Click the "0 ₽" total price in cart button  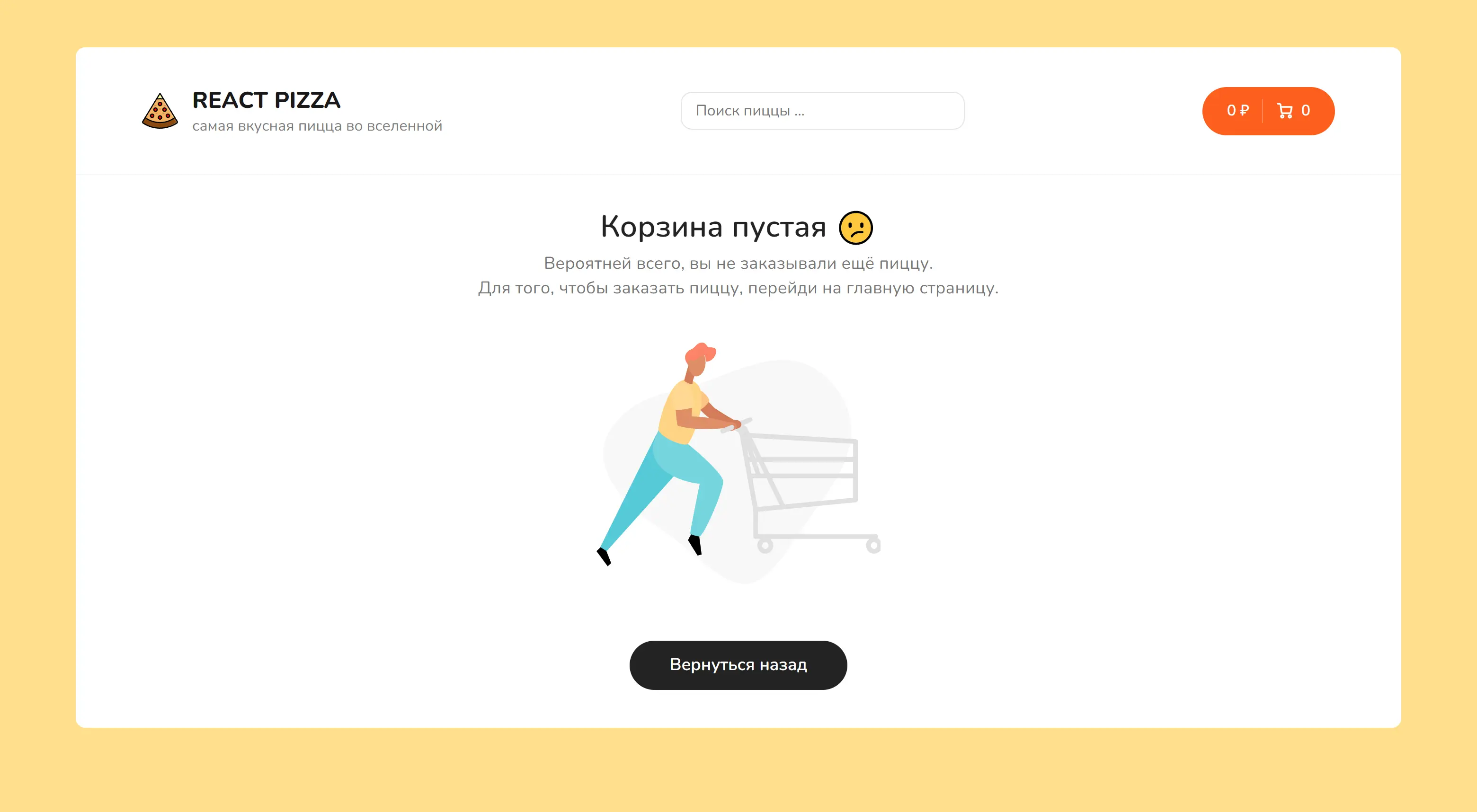pos(1238,111)
